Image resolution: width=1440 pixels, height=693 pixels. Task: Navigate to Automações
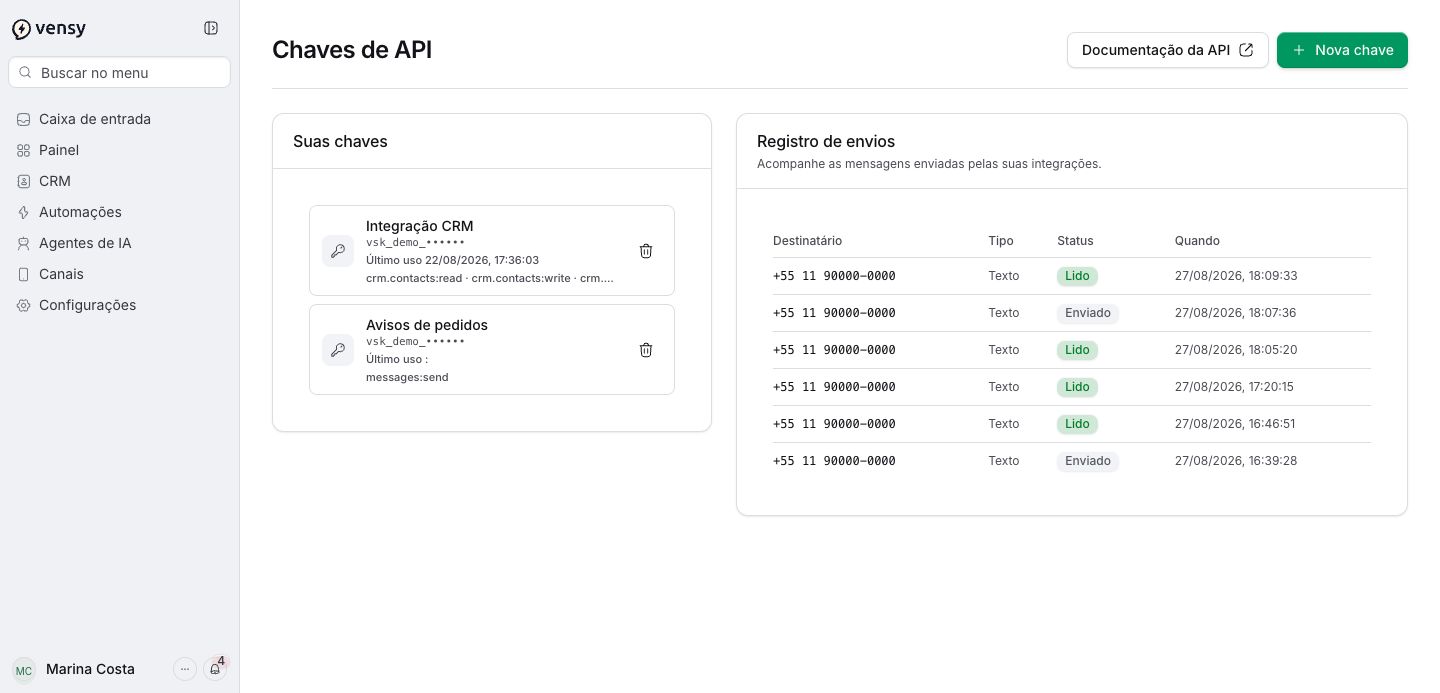tap(119, 212)
